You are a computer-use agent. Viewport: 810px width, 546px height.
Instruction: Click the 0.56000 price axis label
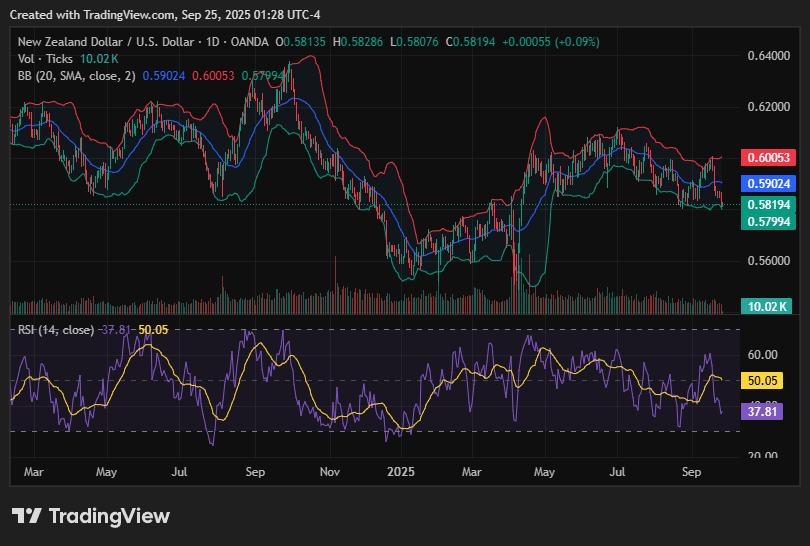(x=769, y=260)
